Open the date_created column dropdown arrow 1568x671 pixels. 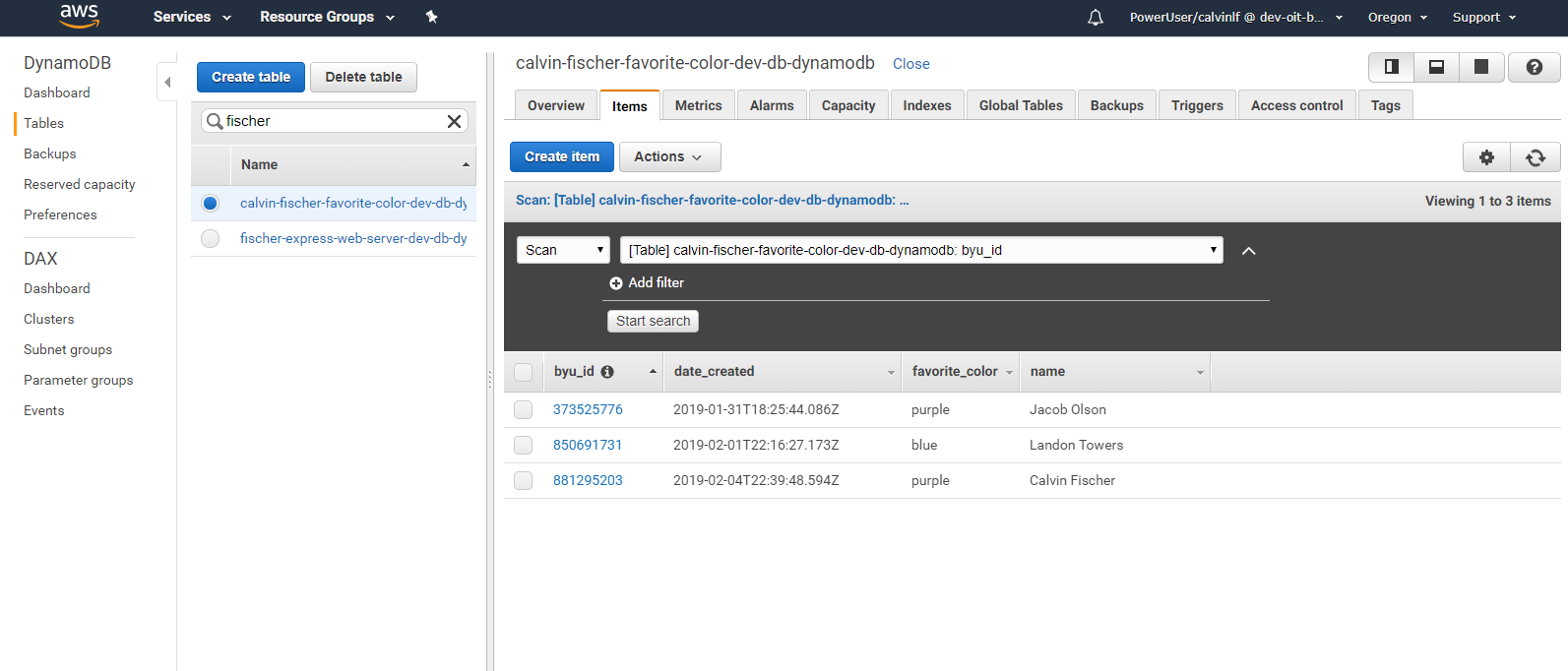tap(891, 372)
